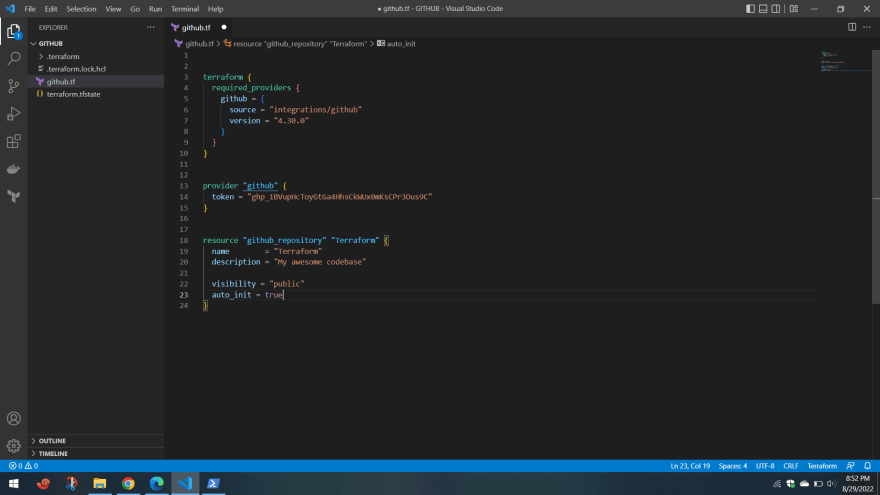Open Microsoft Edge from taskbar

tap(157, 483)
